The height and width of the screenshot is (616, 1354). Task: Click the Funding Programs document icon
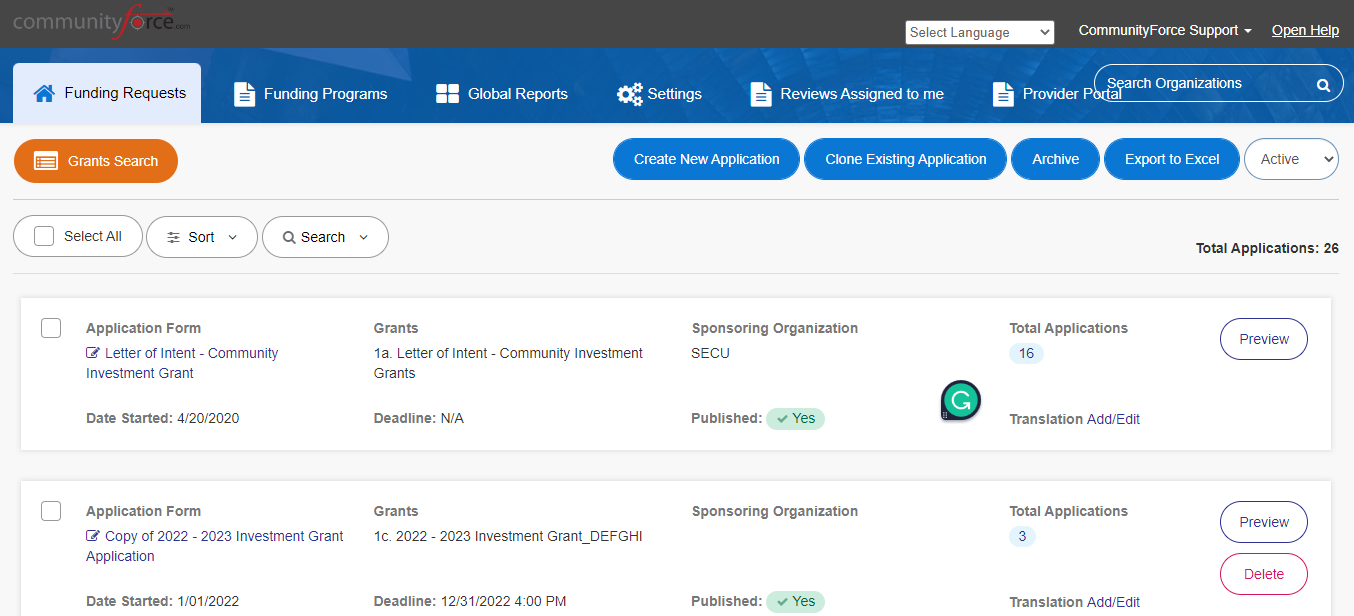click(x=244, y=94)
